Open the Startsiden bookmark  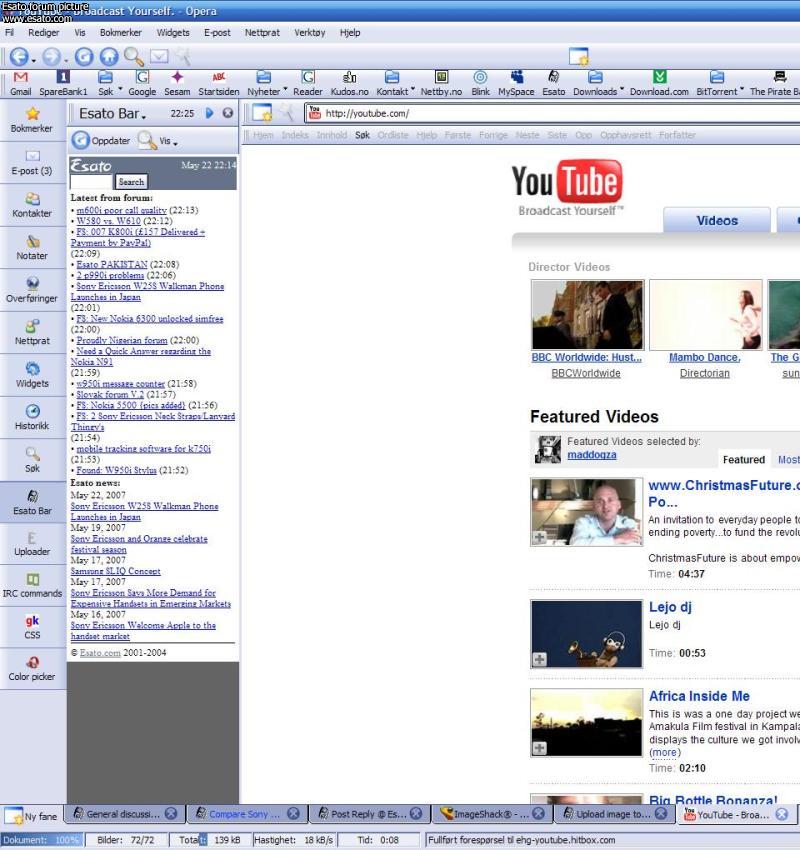[x=218, y=83]
